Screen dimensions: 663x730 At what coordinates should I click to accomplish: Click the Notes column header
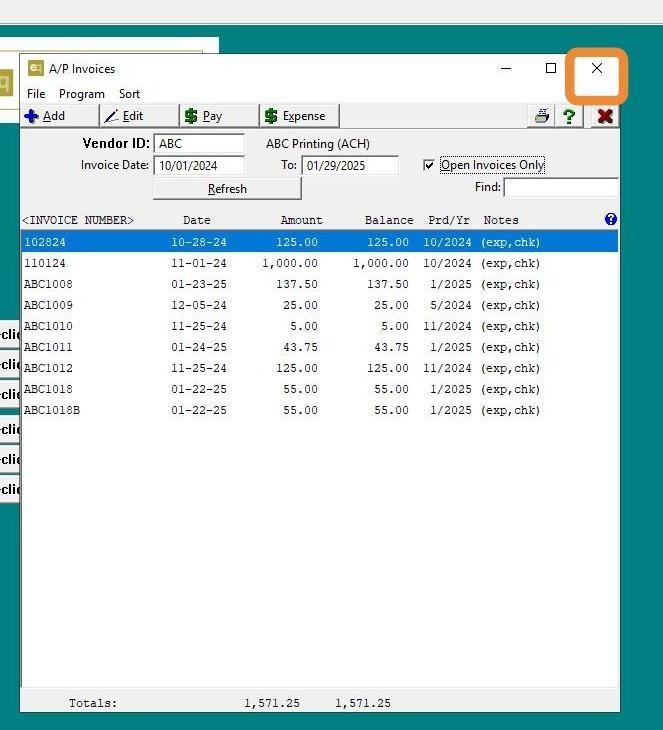[501, 220]
